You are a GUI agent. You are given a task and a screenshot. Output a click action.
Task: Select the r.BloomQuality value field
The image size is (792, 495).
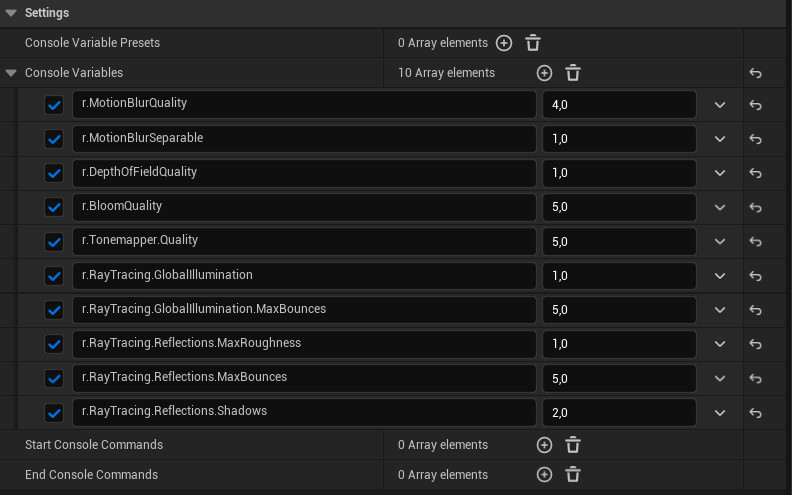coord(618,207)
